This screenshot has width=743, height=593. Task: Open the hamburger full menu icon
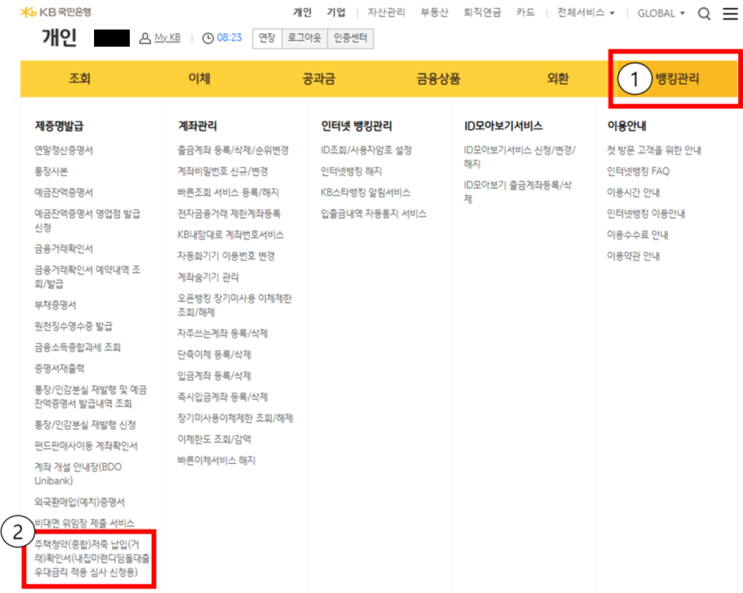730,14
